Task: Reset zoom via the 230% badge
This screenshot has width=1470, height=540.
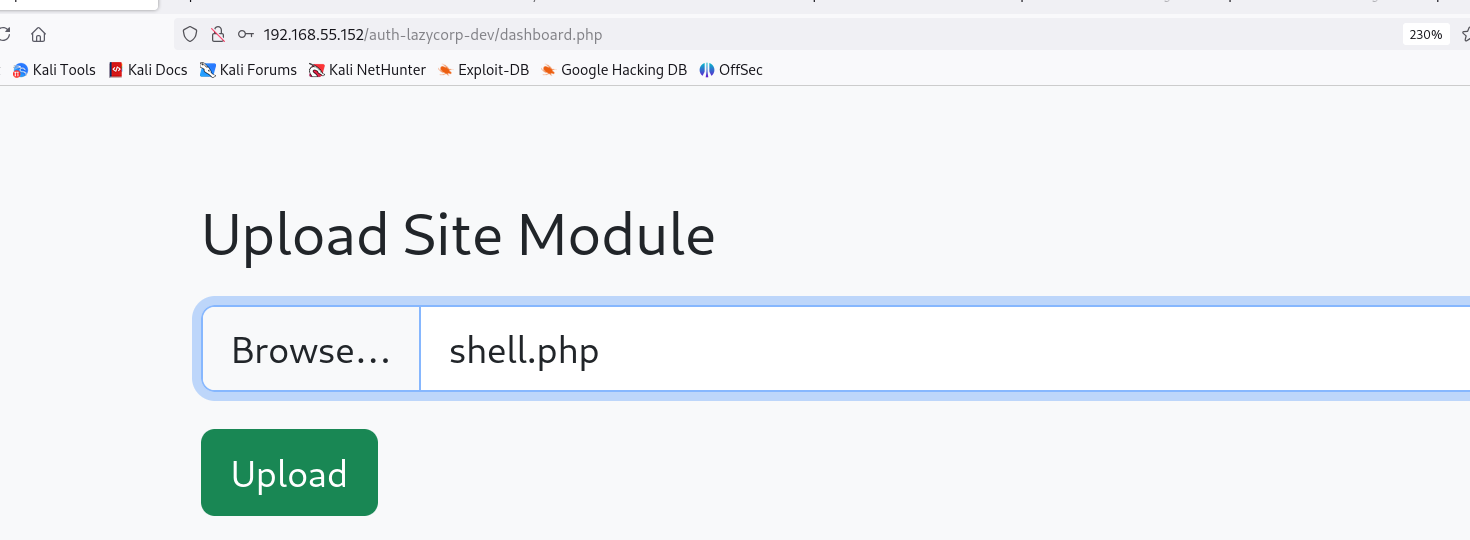Action: point(1425,34)
